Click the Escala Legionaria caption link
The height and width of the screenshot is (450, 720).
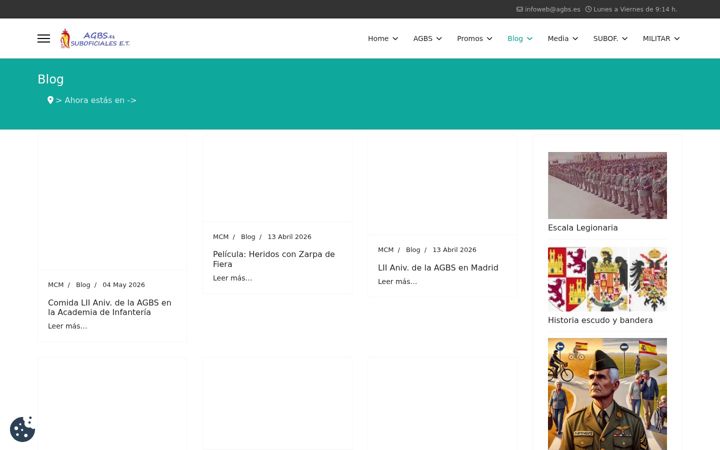[583, 228]
